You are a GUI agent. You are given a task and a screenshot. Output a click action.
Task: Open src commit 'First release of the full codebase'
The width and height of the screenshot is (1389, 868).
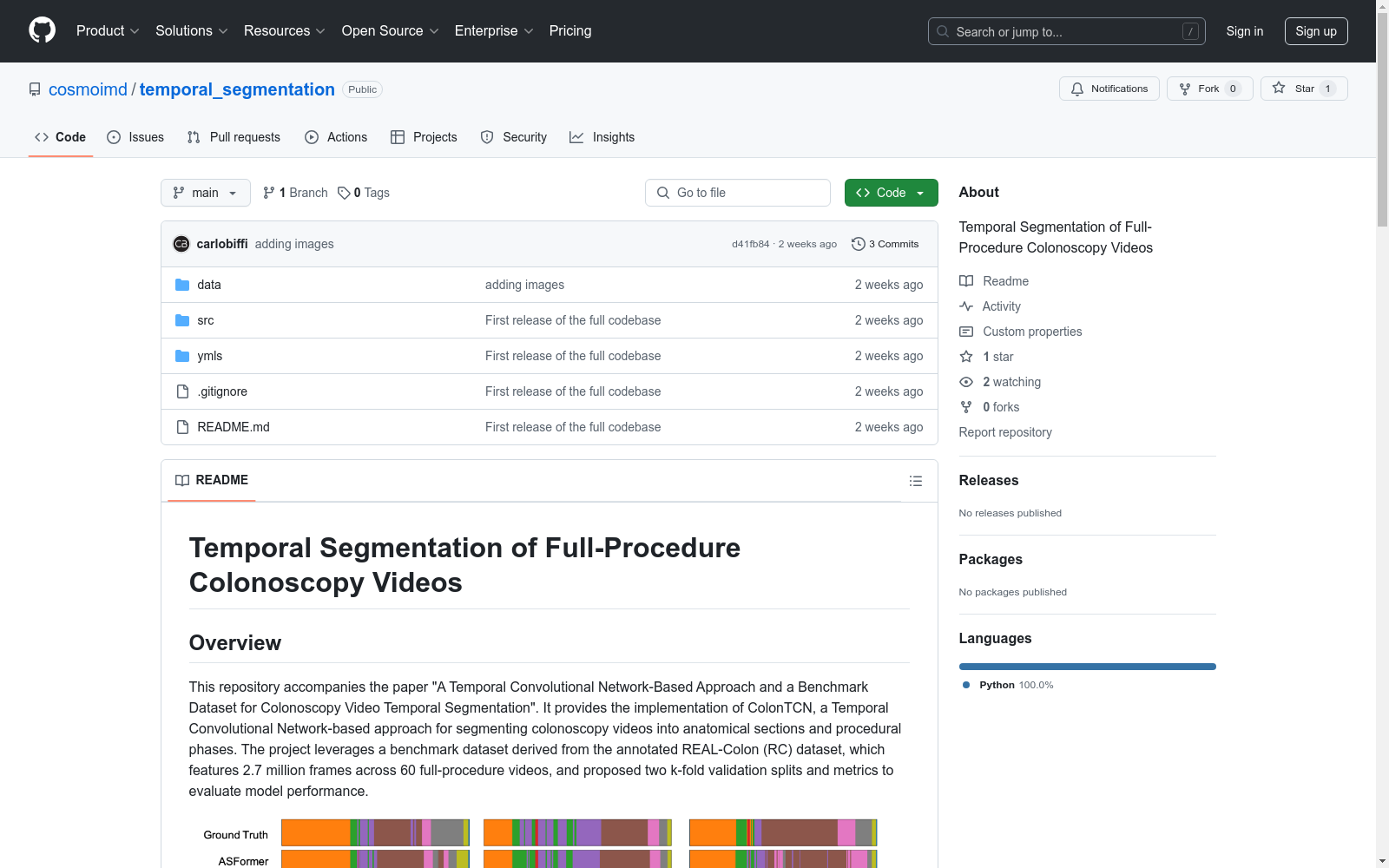click(573, 320)
